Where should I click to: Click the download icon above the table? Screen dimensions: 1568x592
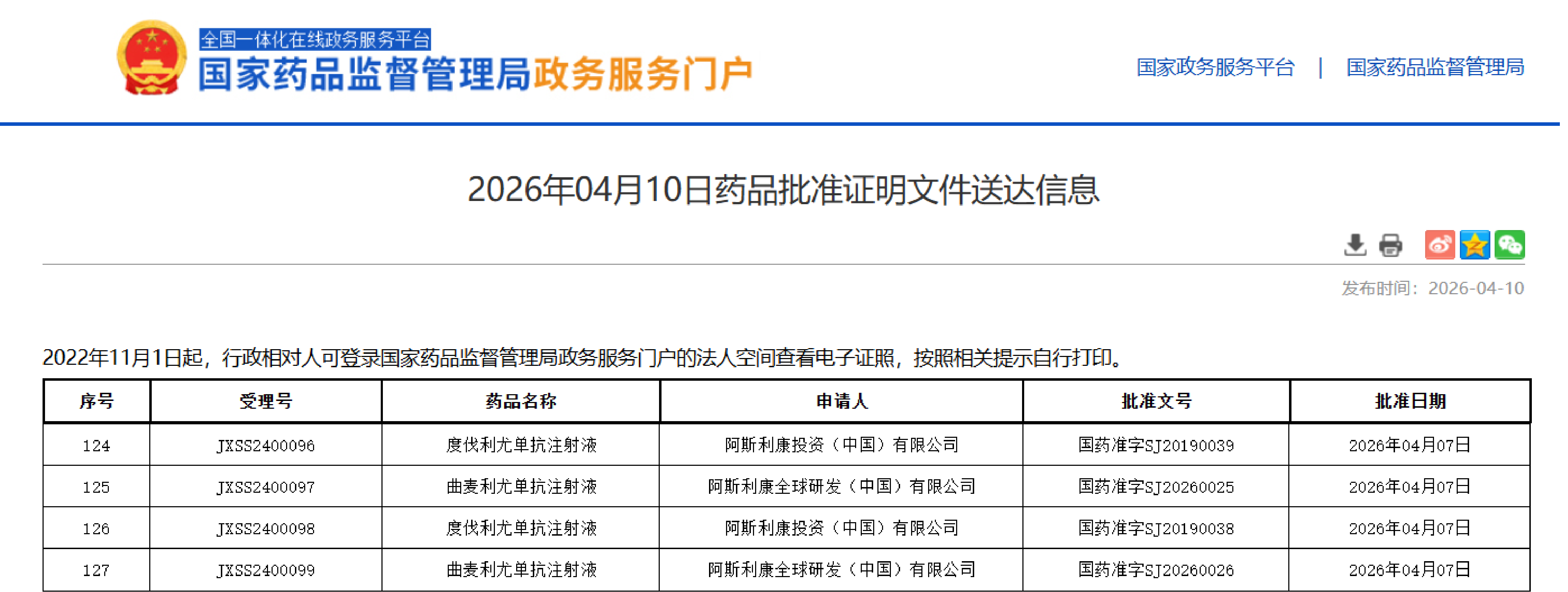[1356, 246]
